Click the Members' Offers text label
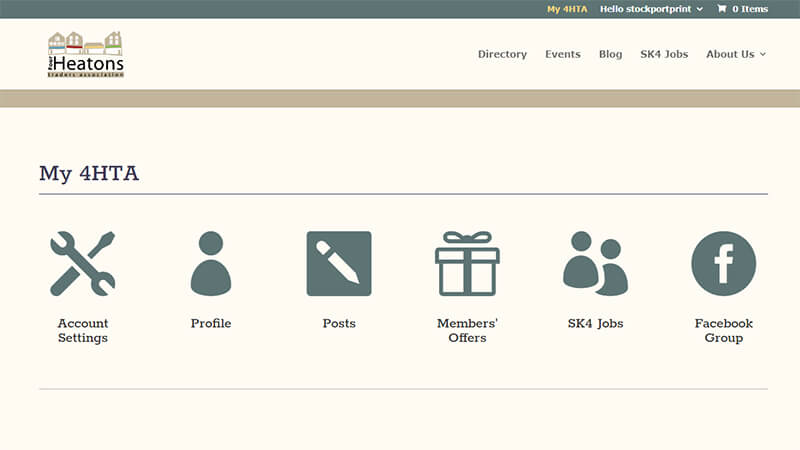The width and height of the screenshot is (800, 450). coord(467,331)
